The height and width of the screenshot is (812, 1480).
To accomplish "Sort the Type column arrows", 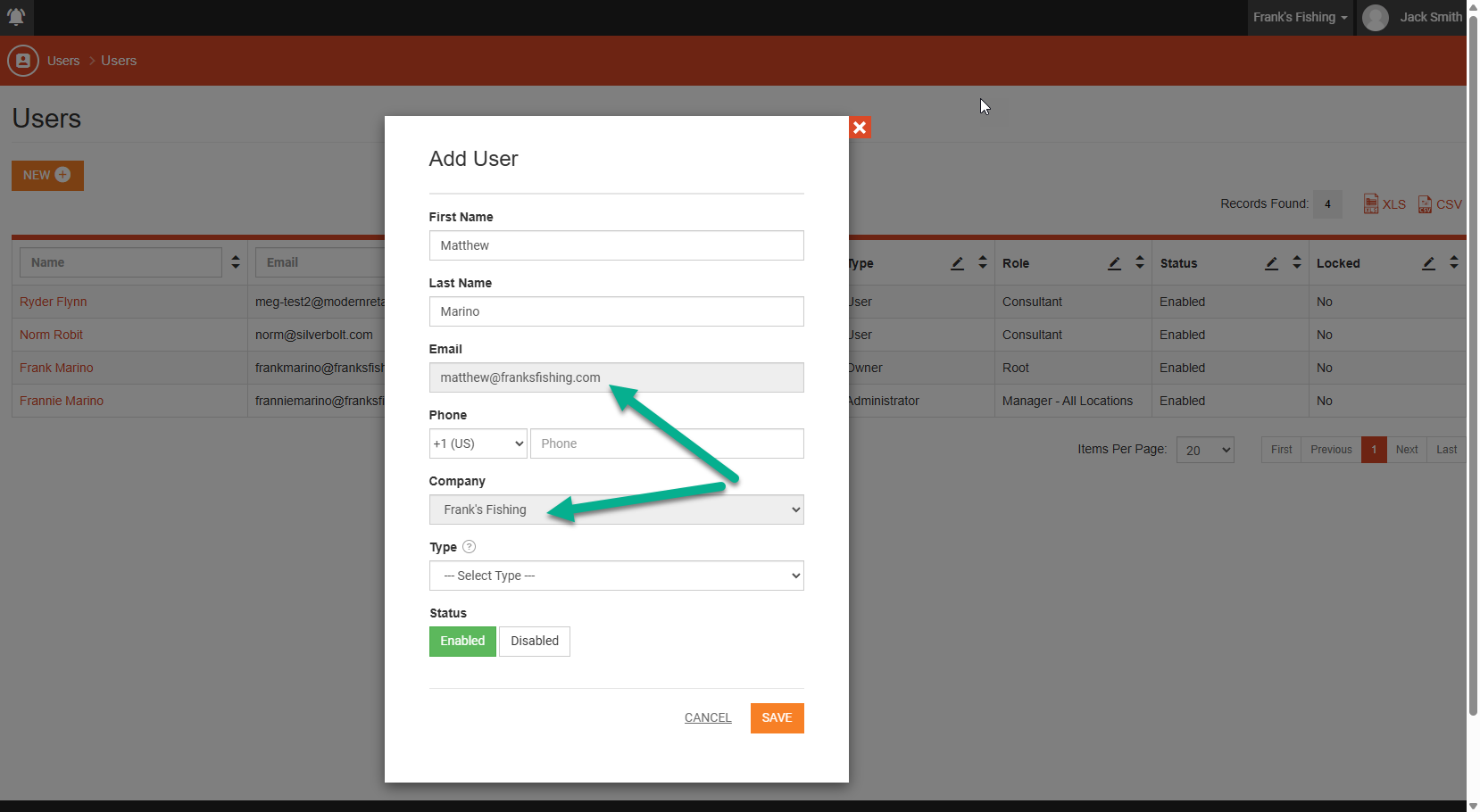I will (x=983, y=262).
